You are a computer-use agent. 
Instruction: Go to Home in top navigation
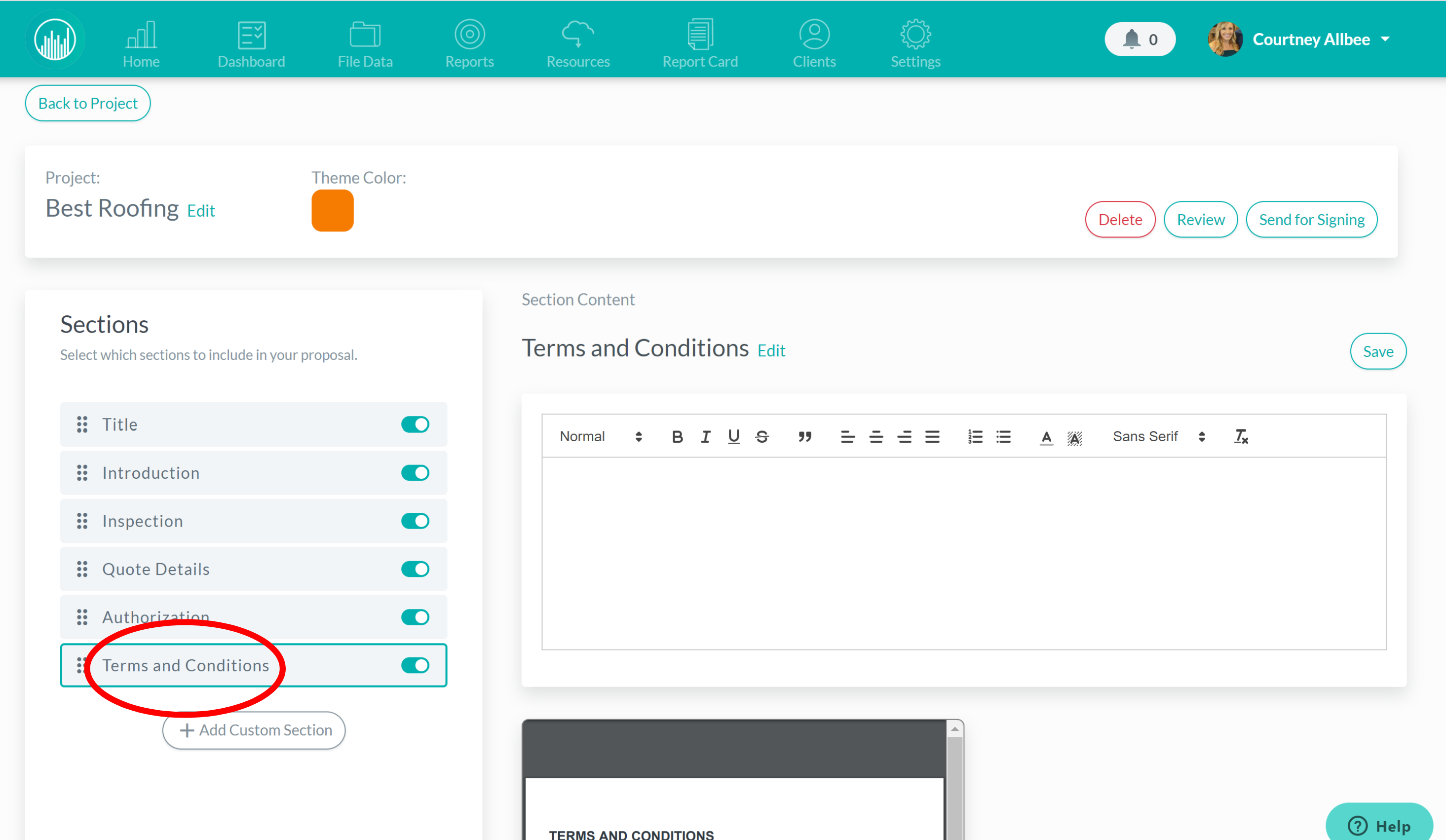[141, 44]
